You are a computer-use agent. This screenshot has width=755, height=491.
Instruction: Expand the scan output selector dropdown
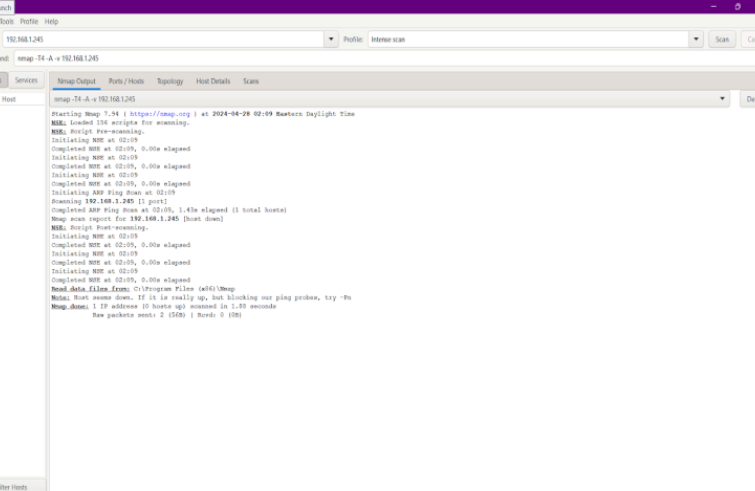pyautogui.click(x=722, y=99)
